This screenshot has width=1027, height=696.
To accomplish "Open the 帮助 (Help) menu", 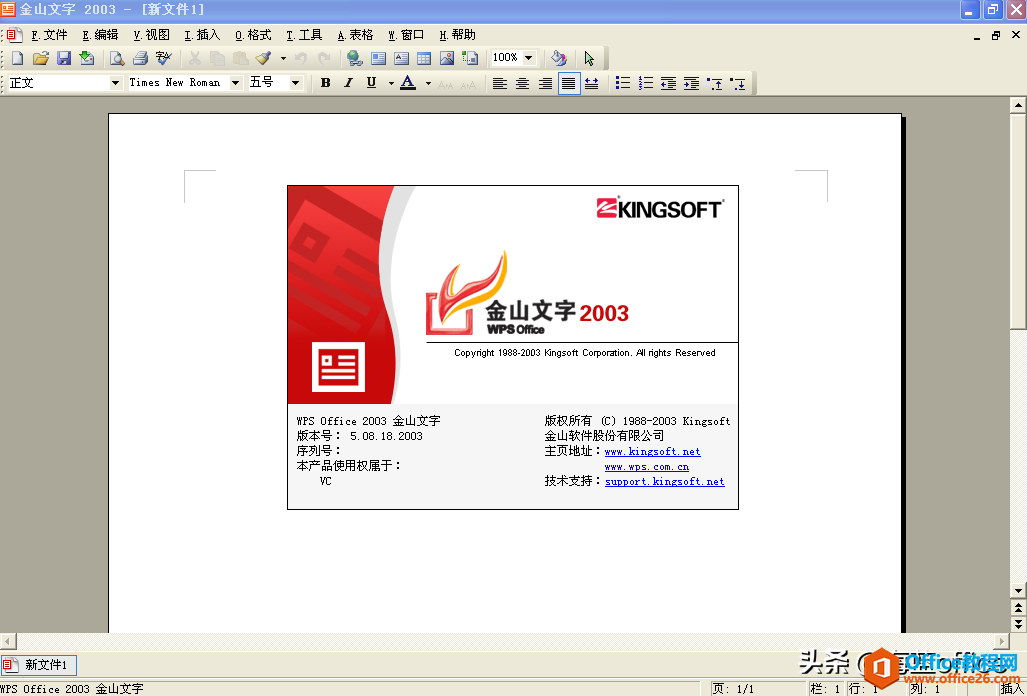I will click(x=457, y=35).
